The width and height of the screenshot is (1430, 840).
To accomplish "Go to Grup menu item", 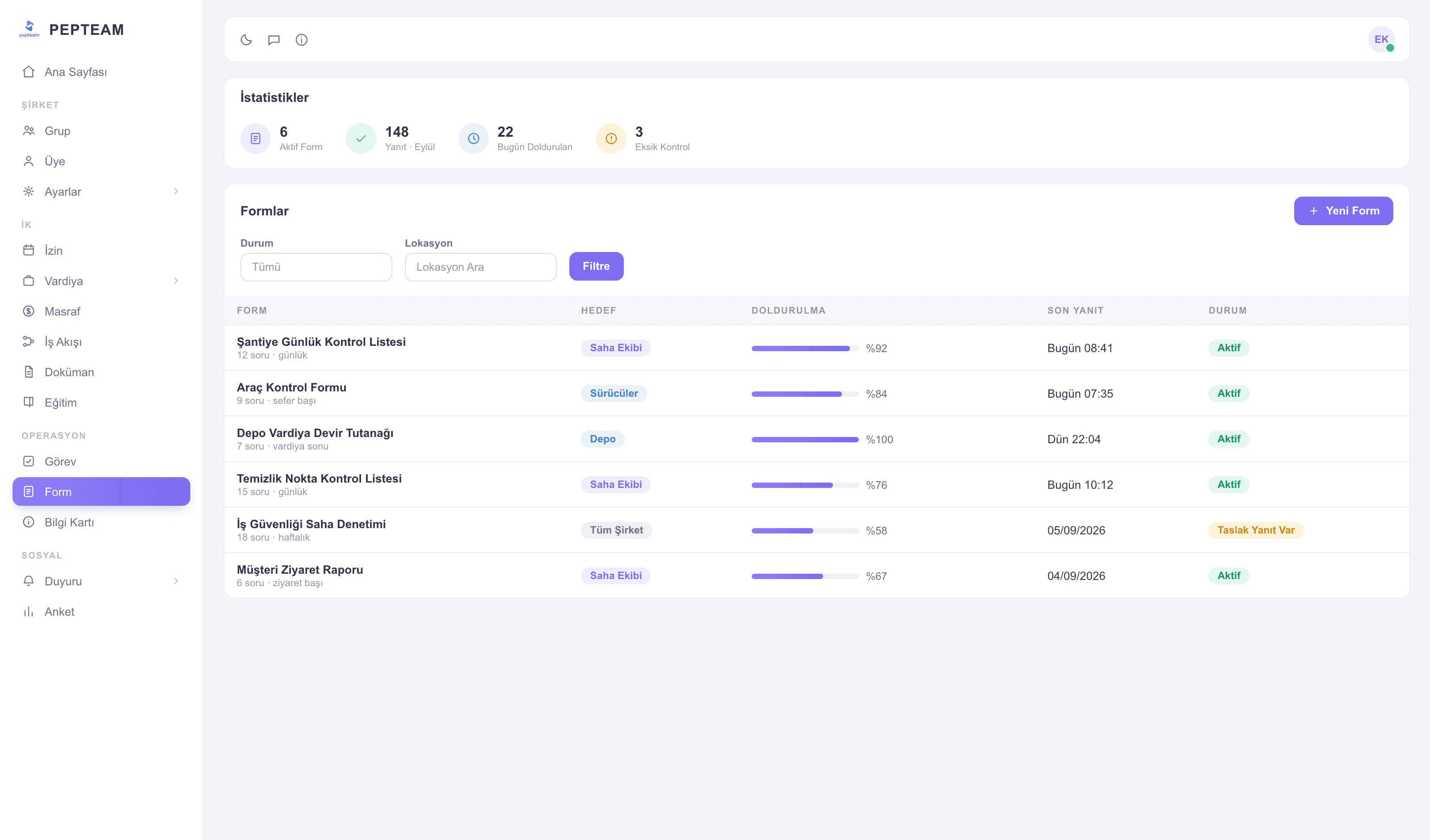I will click(x=101, y=130).
